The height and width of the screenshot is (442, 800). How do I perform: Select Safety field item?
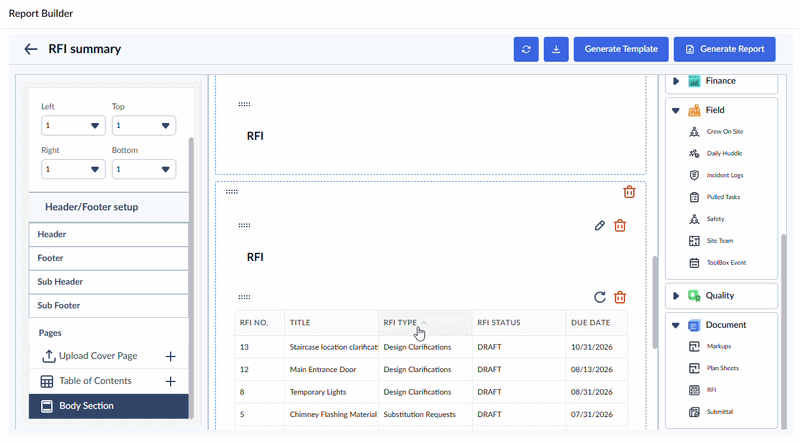point(707,219)
